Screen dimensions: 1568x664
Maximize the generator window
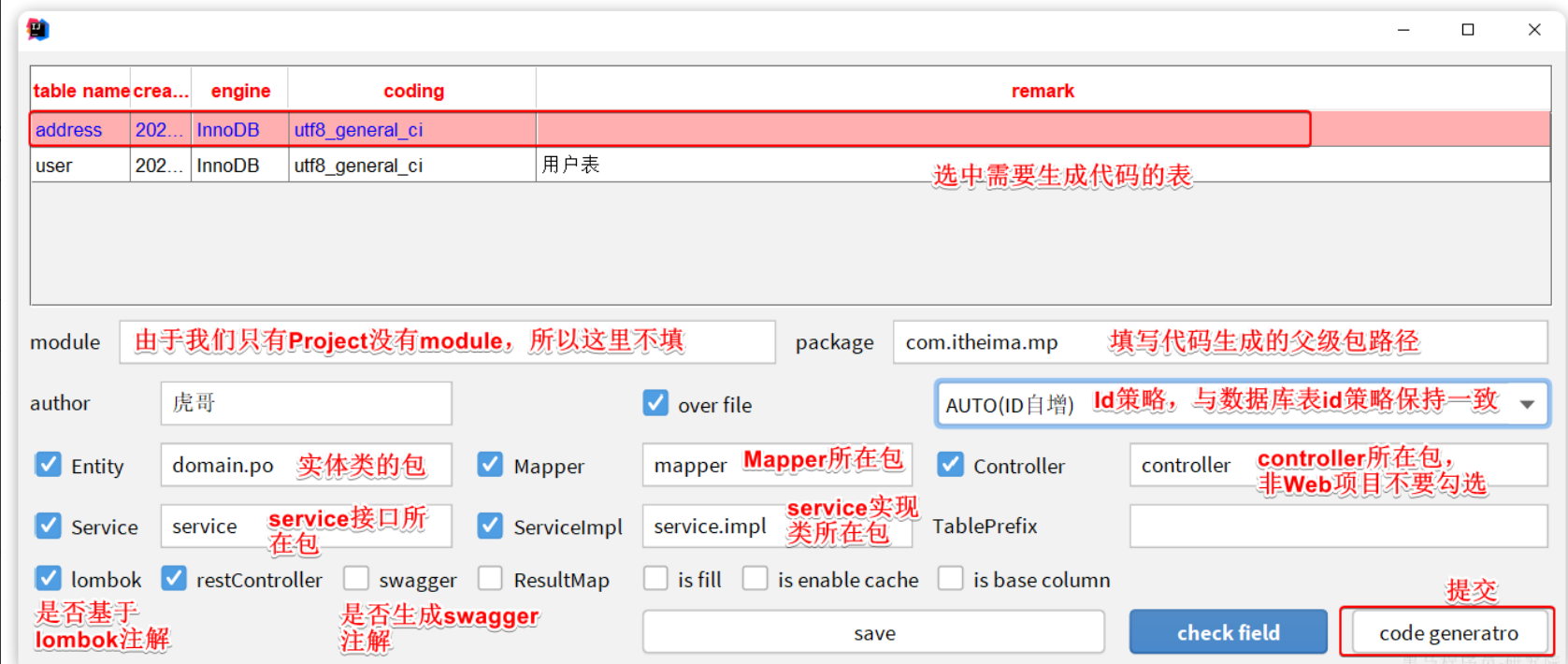coord(1468,30)
